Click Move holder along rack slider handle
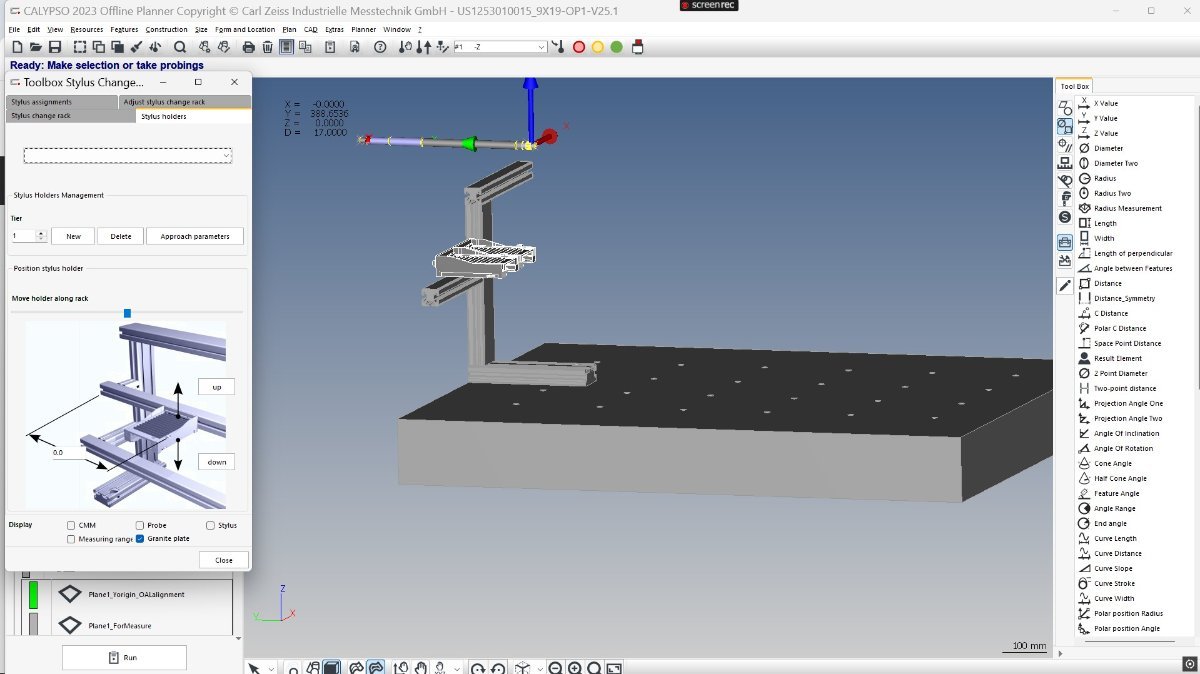Viewport: 1200px width, 674px height. 127,313
